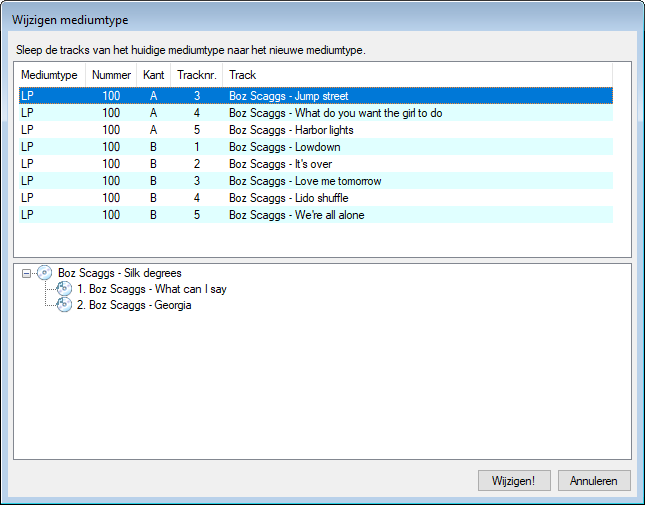Click the Kant A cell in Harbor lights row
The width and height of the screenshot is (645, 505).
point(153,130)
